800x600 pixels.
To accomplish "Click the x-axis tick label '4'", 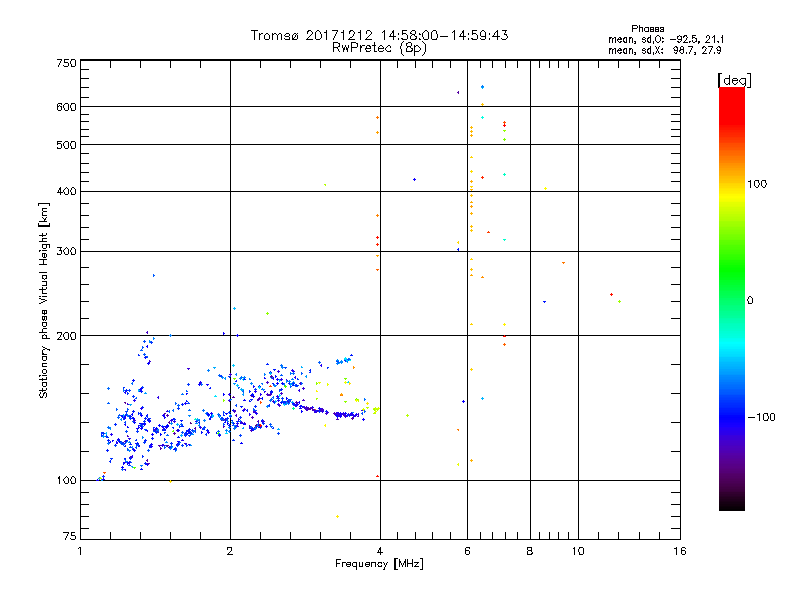I will (380, 551).
